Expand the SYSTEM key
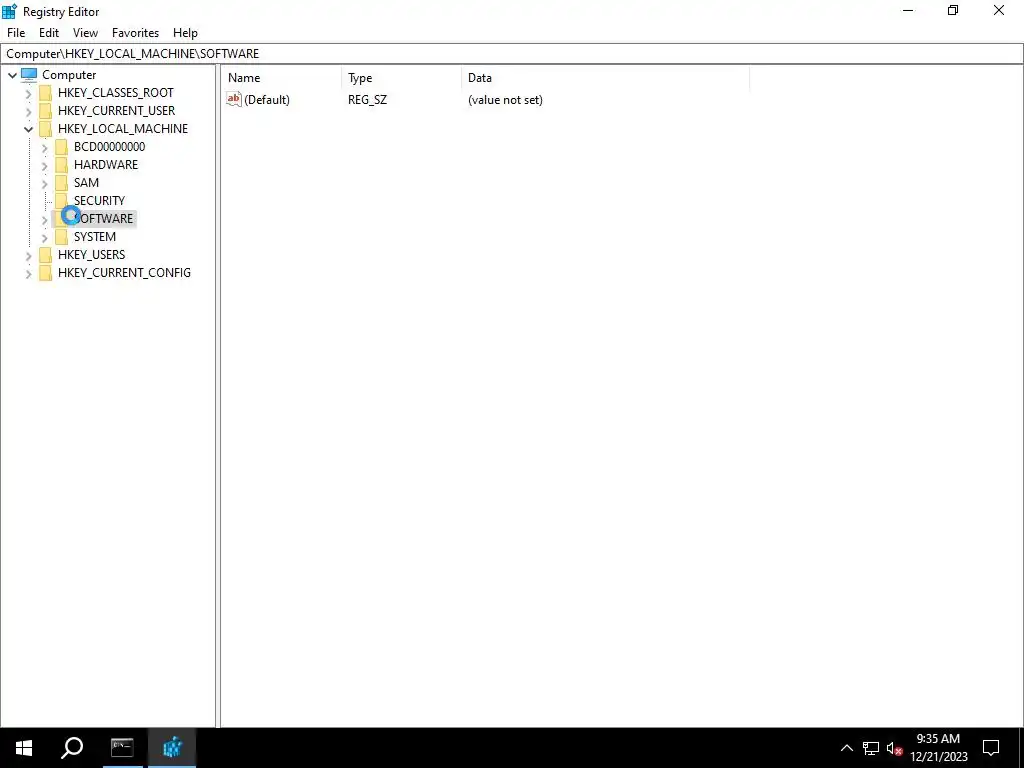The width and height of the screenshot is (1024, 768). (x=44, y=238)
